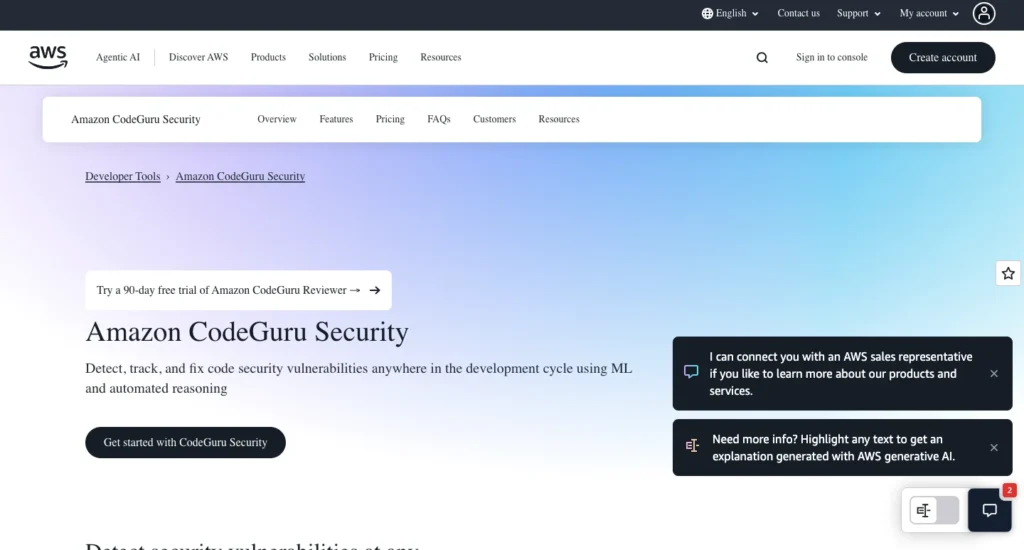Click the red notification badge showing 2
The width and height of the screenshot is (1024, 550).
[1009, 490]
